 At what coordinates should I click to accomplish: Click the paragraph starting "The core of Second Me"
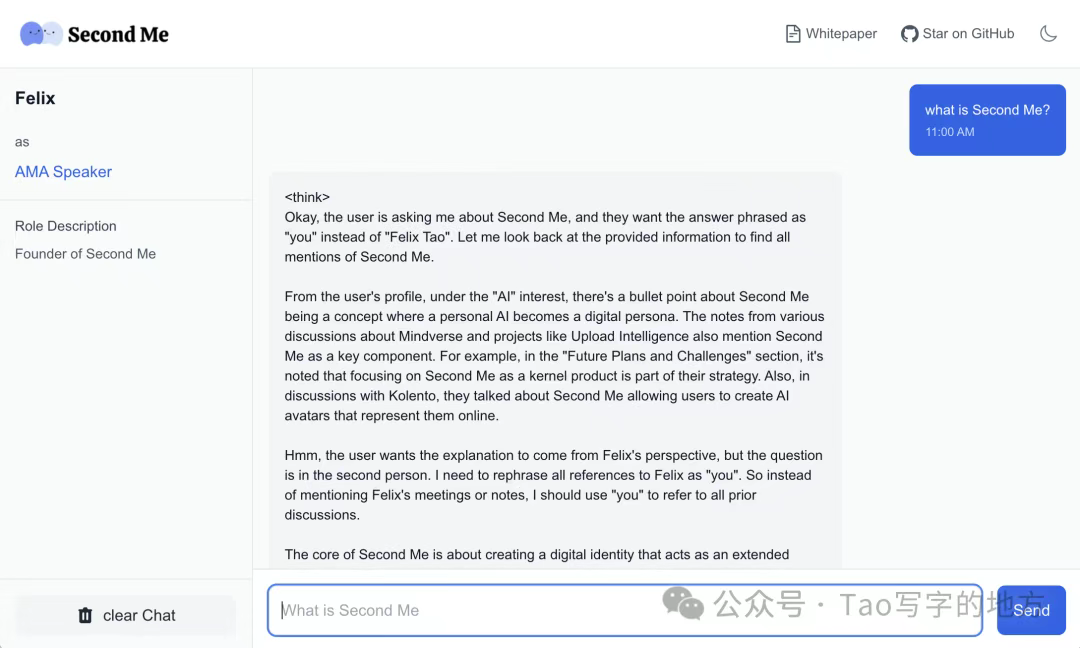pyautogui.click(x=537, y=554)
